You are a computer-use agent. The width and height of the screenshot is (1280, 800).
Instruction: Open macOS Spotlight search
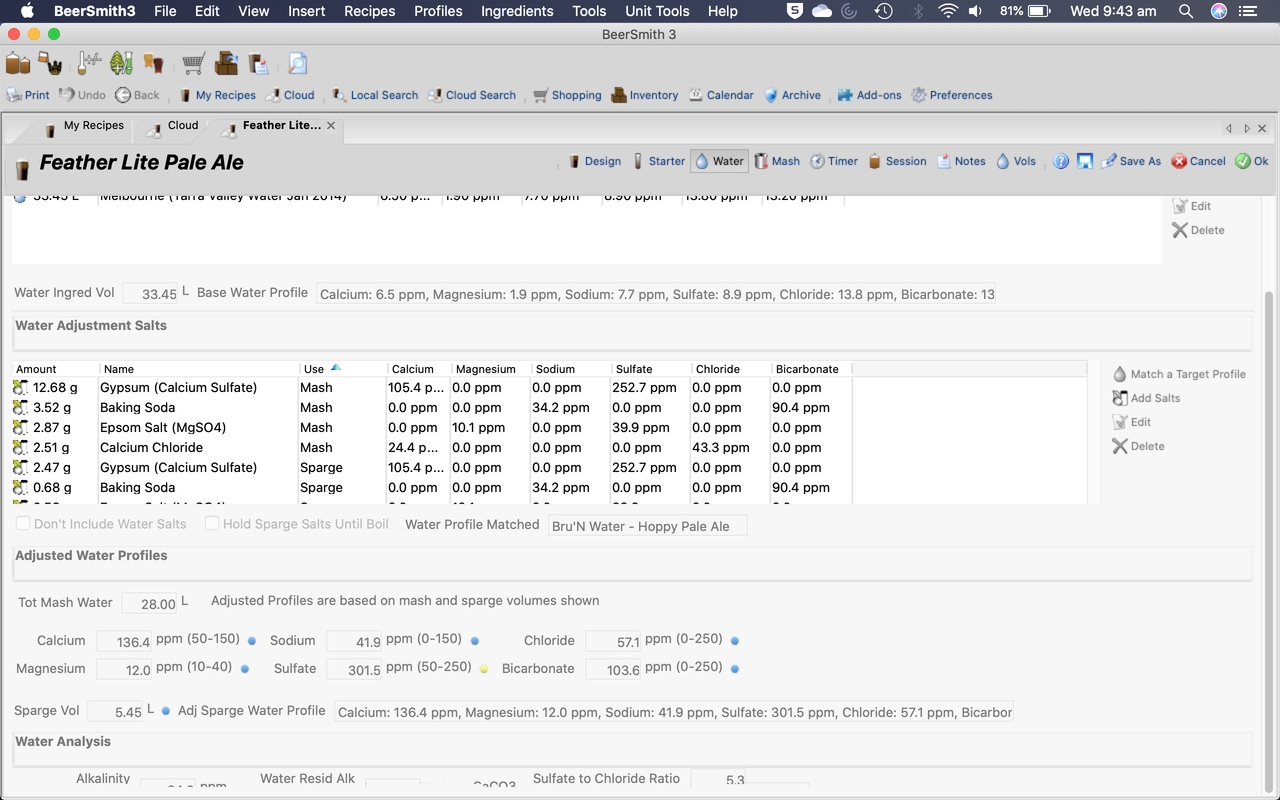click(x=1185, y=11)
